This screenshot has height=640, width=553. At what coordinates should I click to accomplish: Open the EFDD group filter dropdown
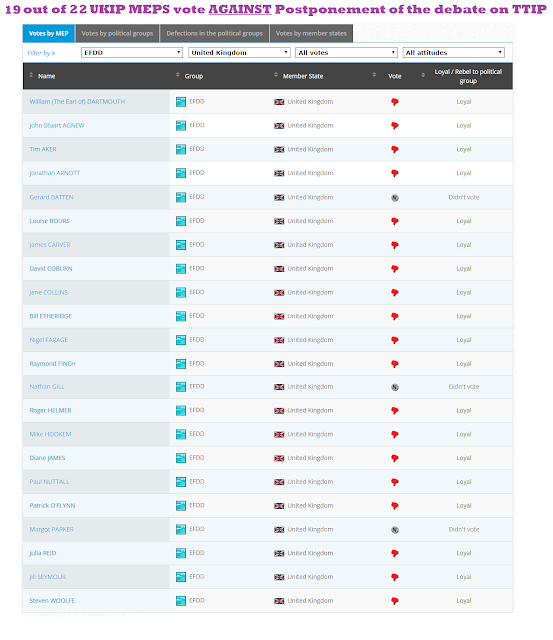[131, 53]
